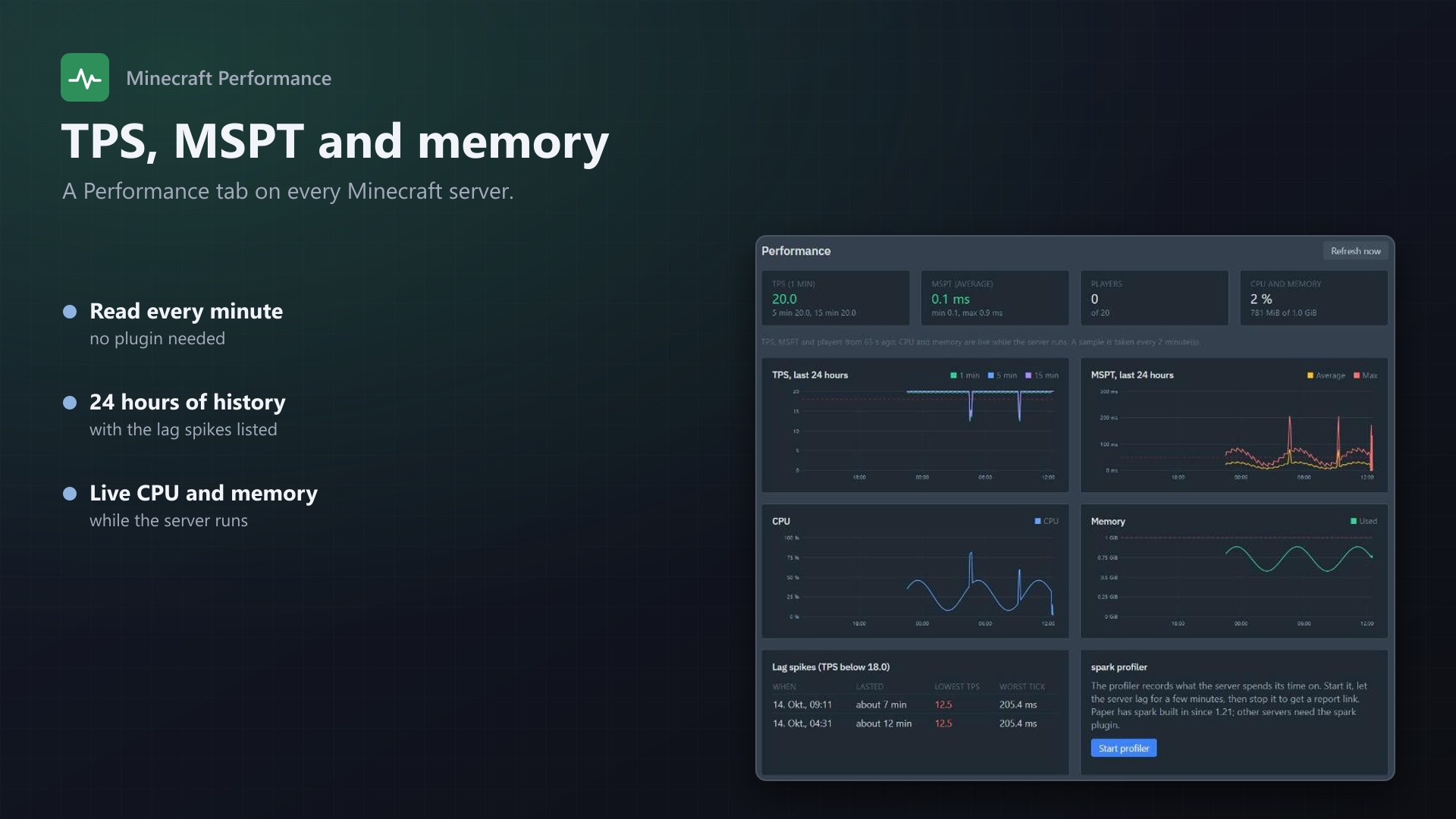The image size is (1456, 819).
Task: Toggle the Average MSPT legend entry
Action: point(1326,375)
